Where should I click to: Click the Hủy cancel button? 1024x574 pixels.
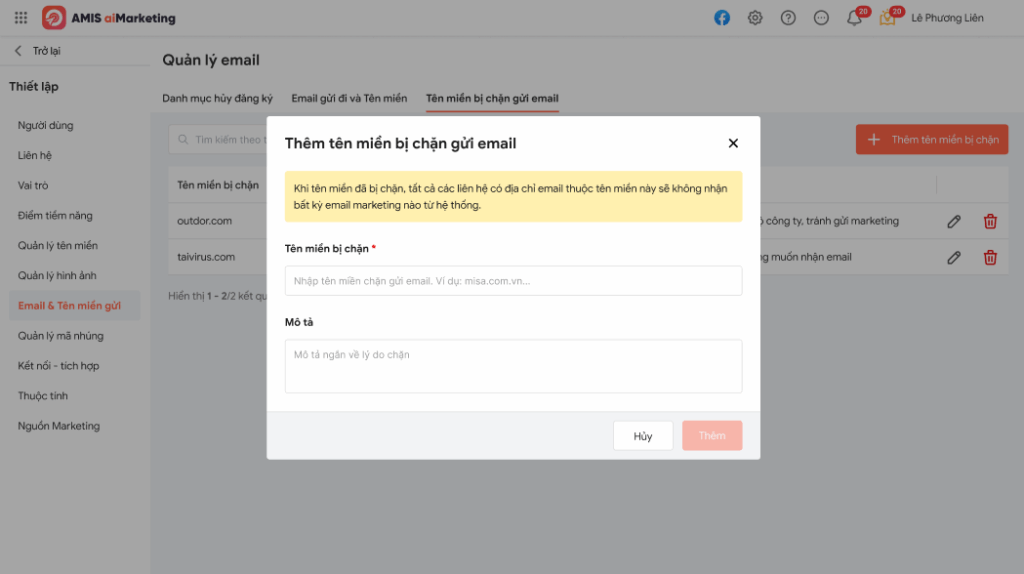pyautogui.click(x=643, y=436)
